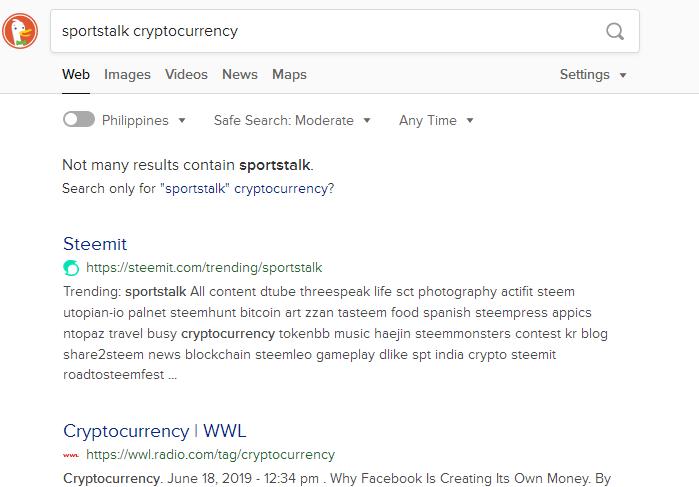Open the Philippines region dropdown
Viewport: 699px width, 487px height.
point(144,120)
